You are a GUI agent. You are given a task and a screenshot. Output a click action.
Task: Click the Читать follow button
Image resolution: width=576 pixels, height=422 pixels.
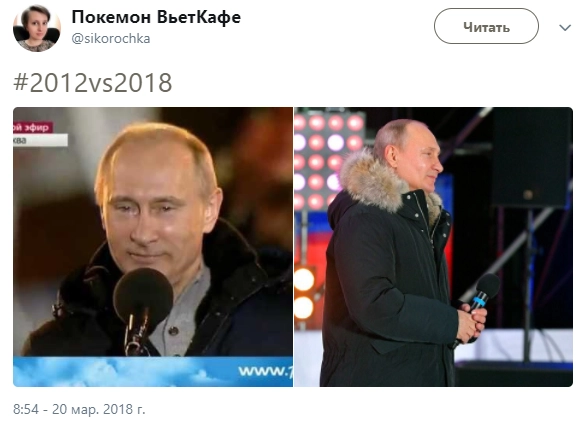click(486, 26)
